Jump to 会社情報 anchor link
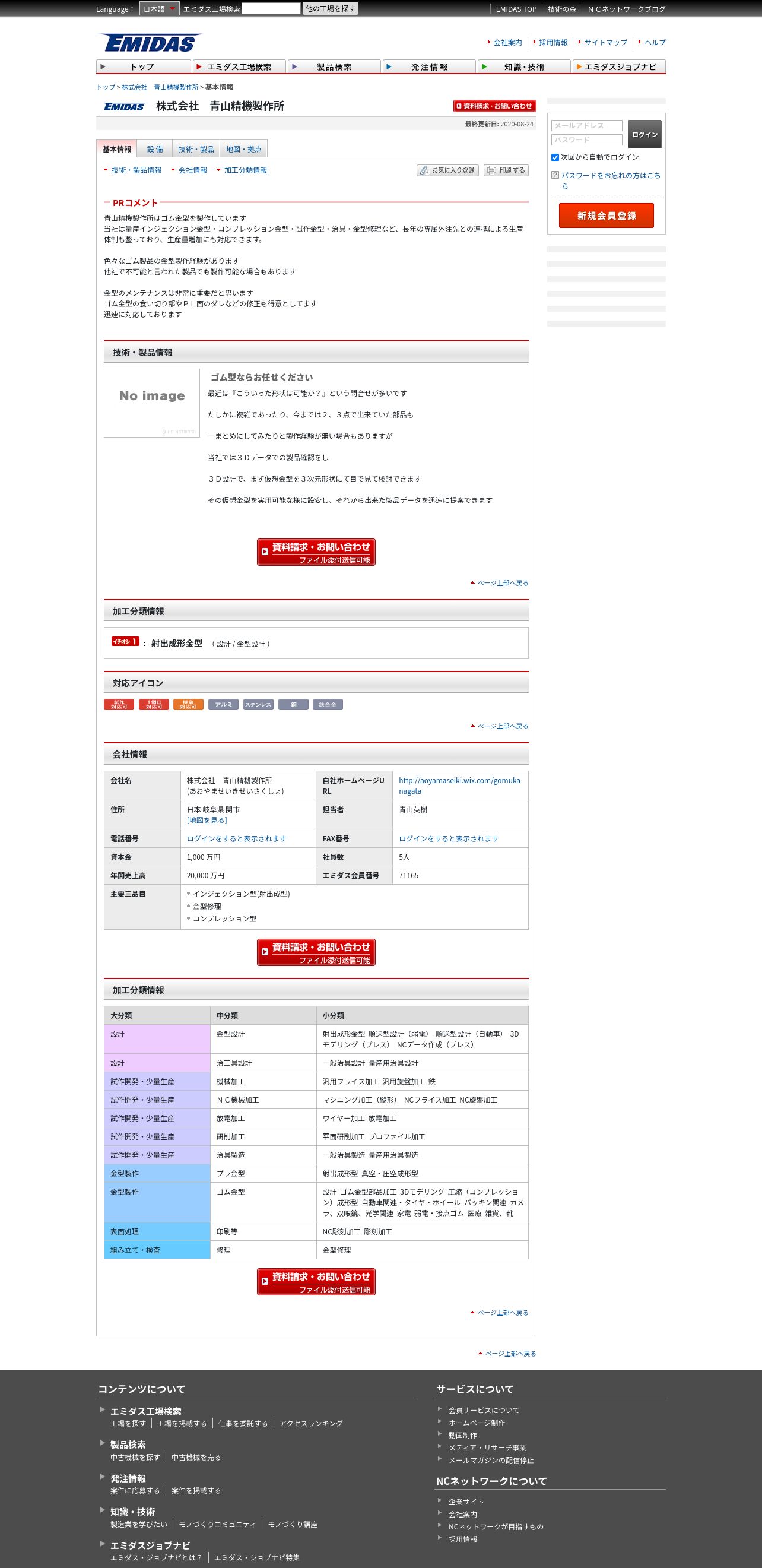The height and width of the screenshot is (1568, 762). 193,170
